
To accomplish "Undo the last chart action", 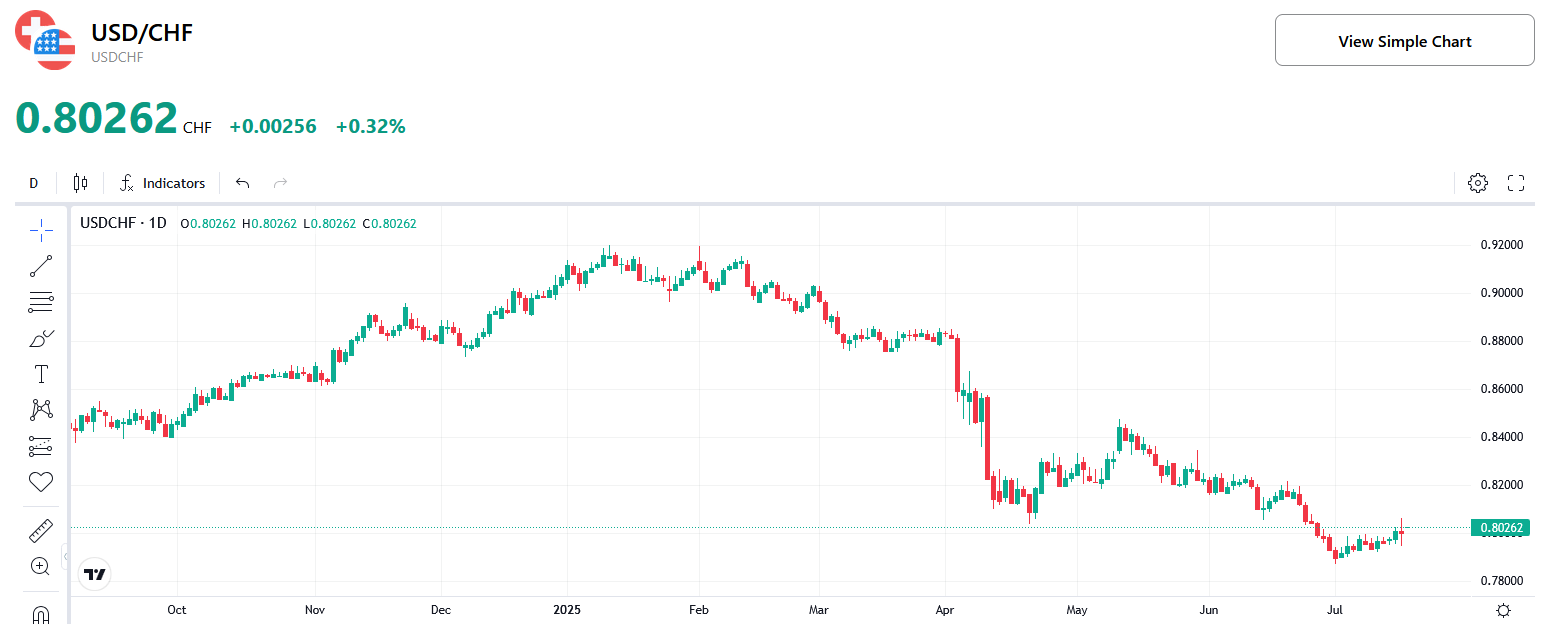I will coord(241,183).
